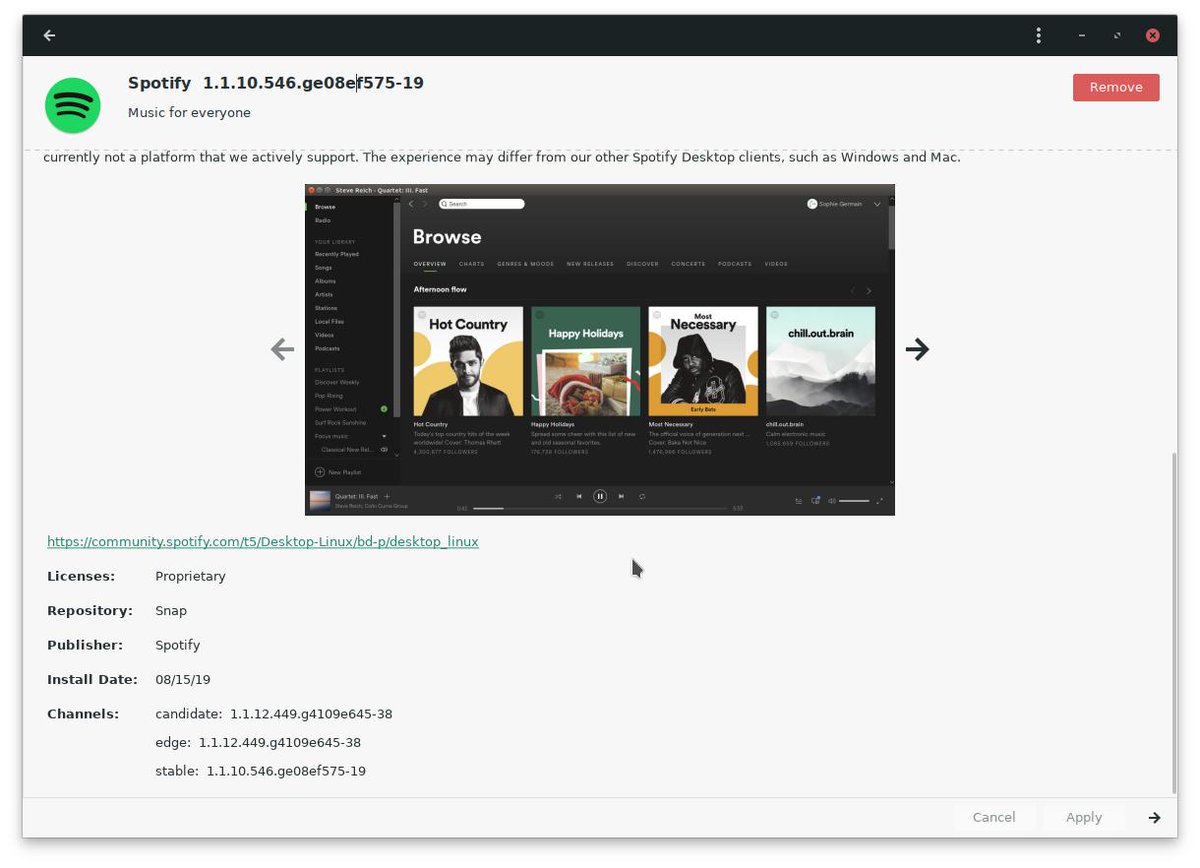Click the Proprietary license value

tap(190, 576)
